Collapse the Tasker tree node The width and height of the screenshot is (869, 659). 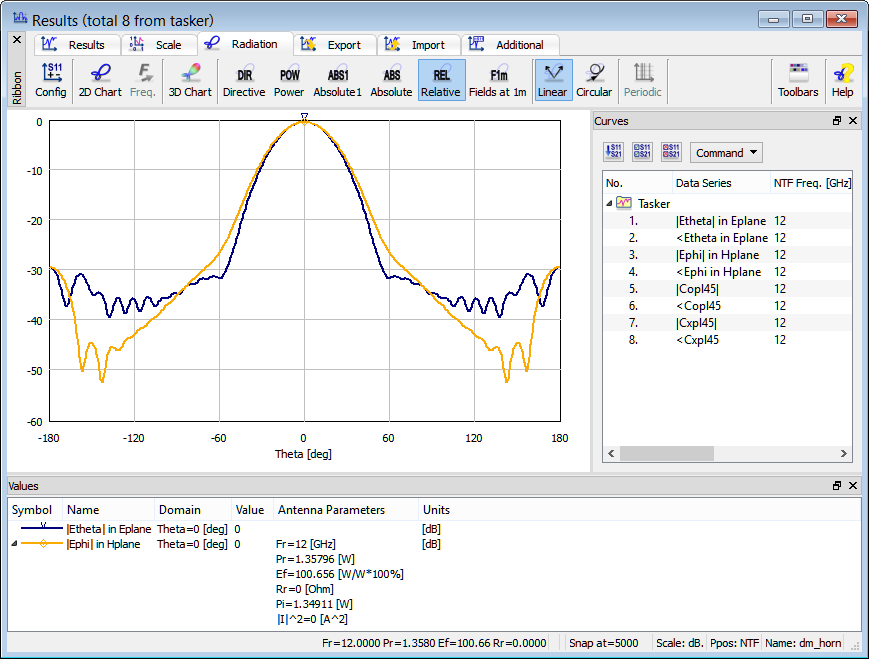[x=609, y=203]
